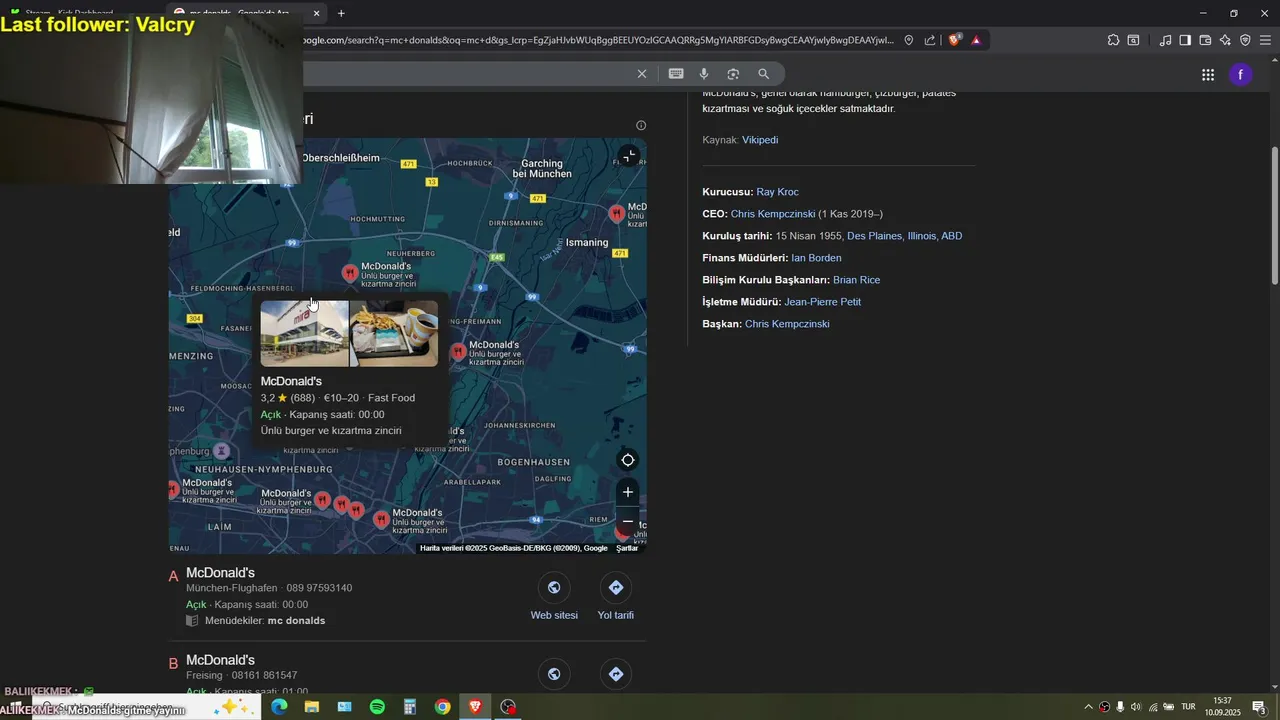The image size is (1280, 720).
Task: Toggle the browser sidebar panel
Action: (x=1185, y=40)
